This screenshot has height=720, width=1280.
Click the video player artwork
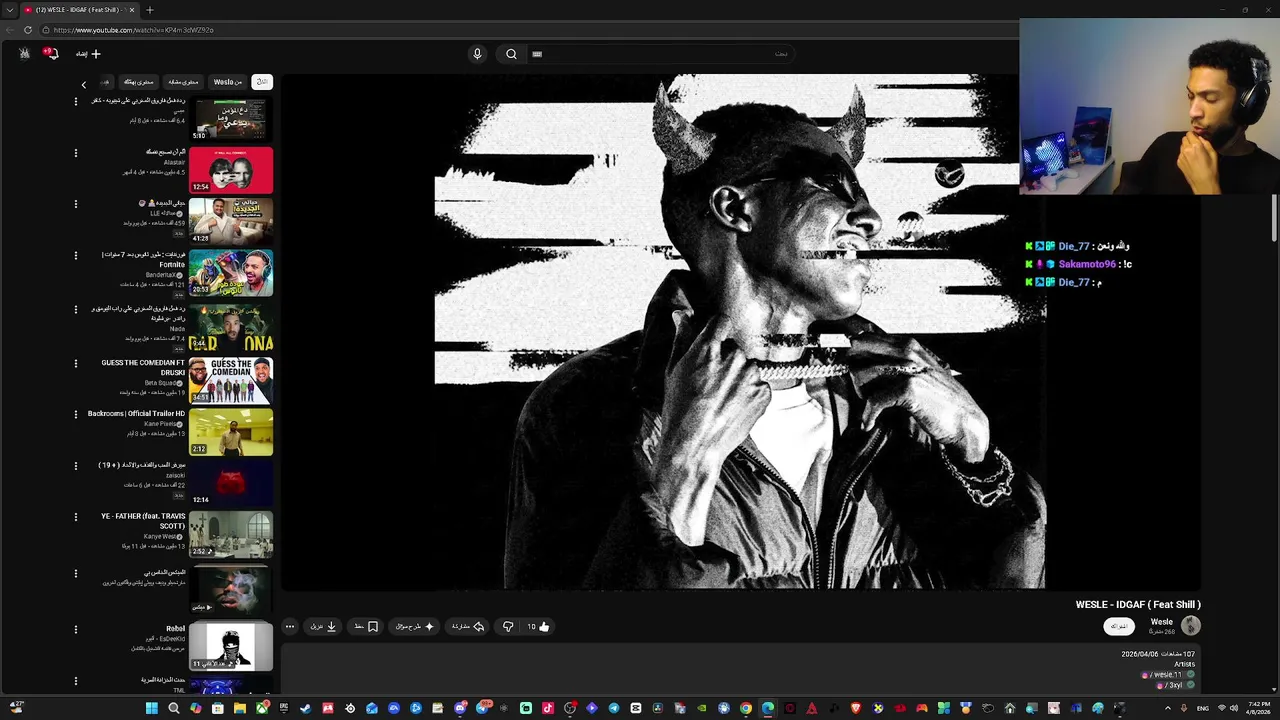click(x=740, y=332)
